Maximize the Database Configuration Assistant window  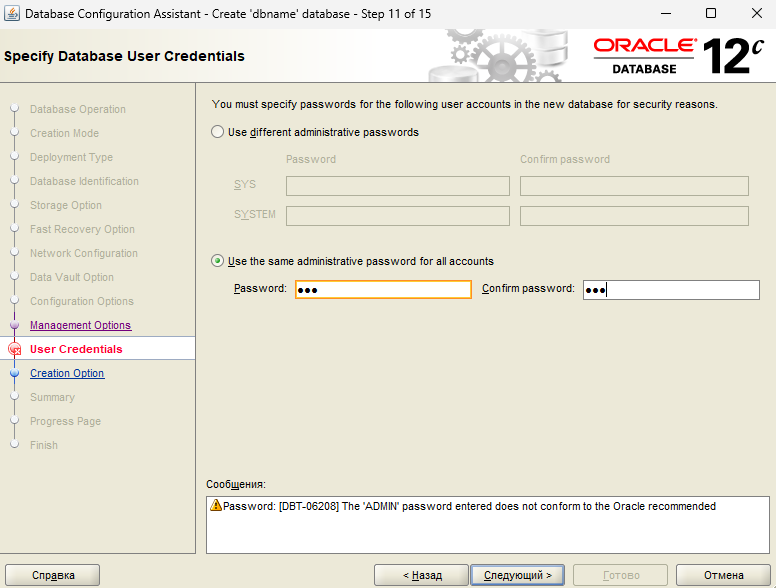tap(711, 13)
